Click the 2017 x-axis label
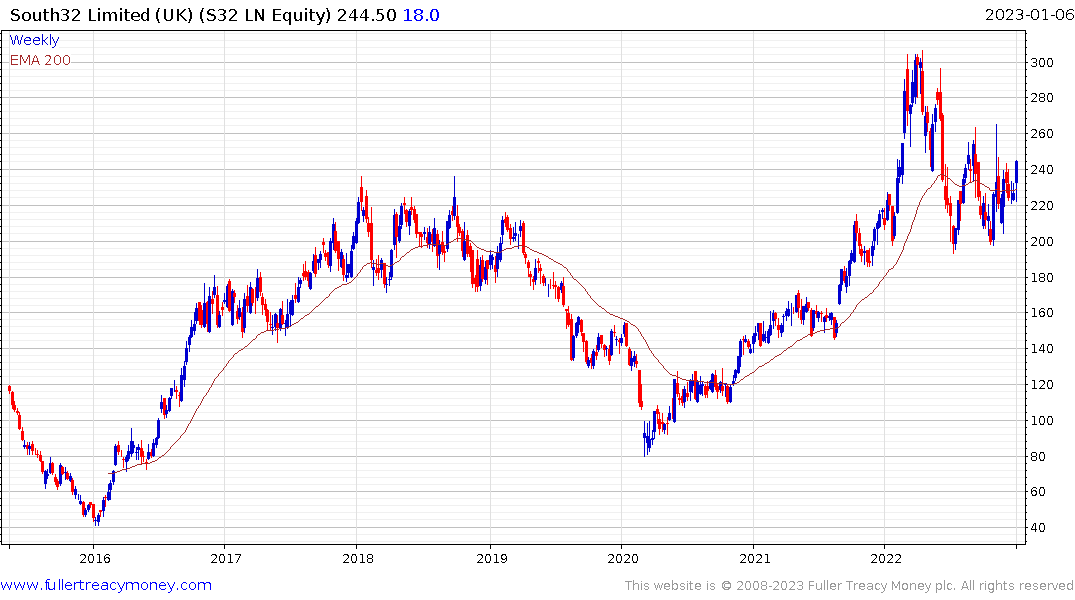 pyautogui.click(x=226, y=558)
